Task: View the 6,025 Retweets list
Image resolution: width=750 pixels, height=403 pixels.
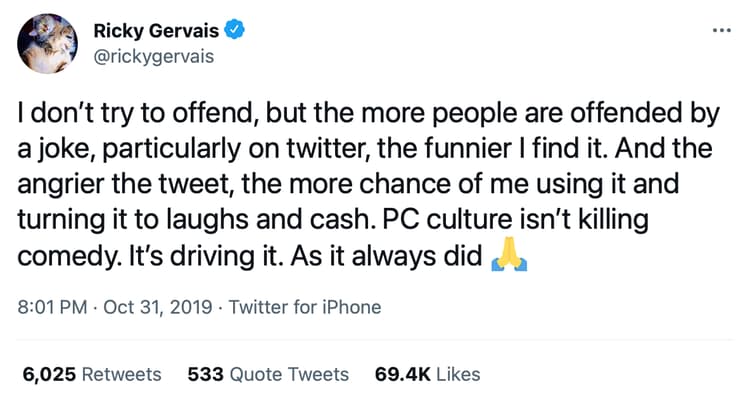Action: tap(92, 374)
